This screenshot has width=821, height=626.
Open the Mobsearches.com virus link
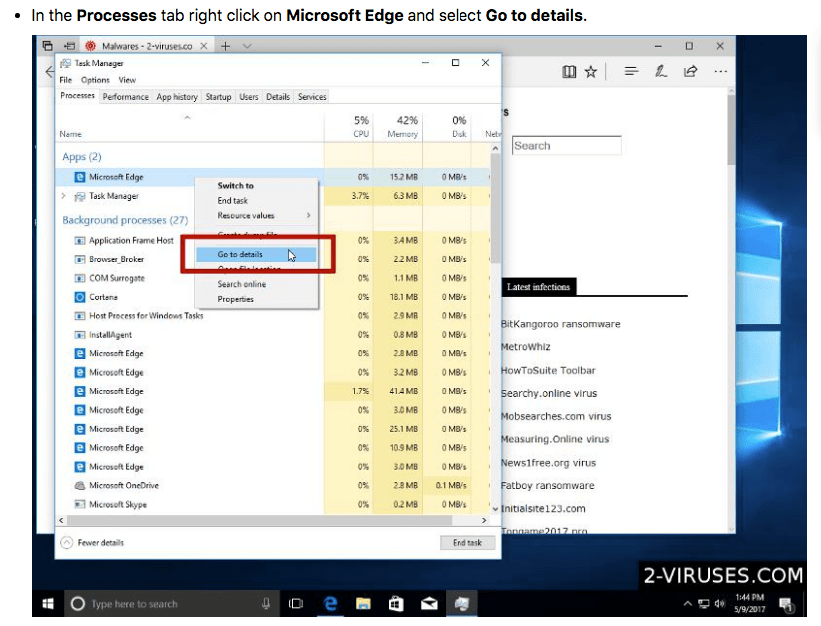[556, 416]
